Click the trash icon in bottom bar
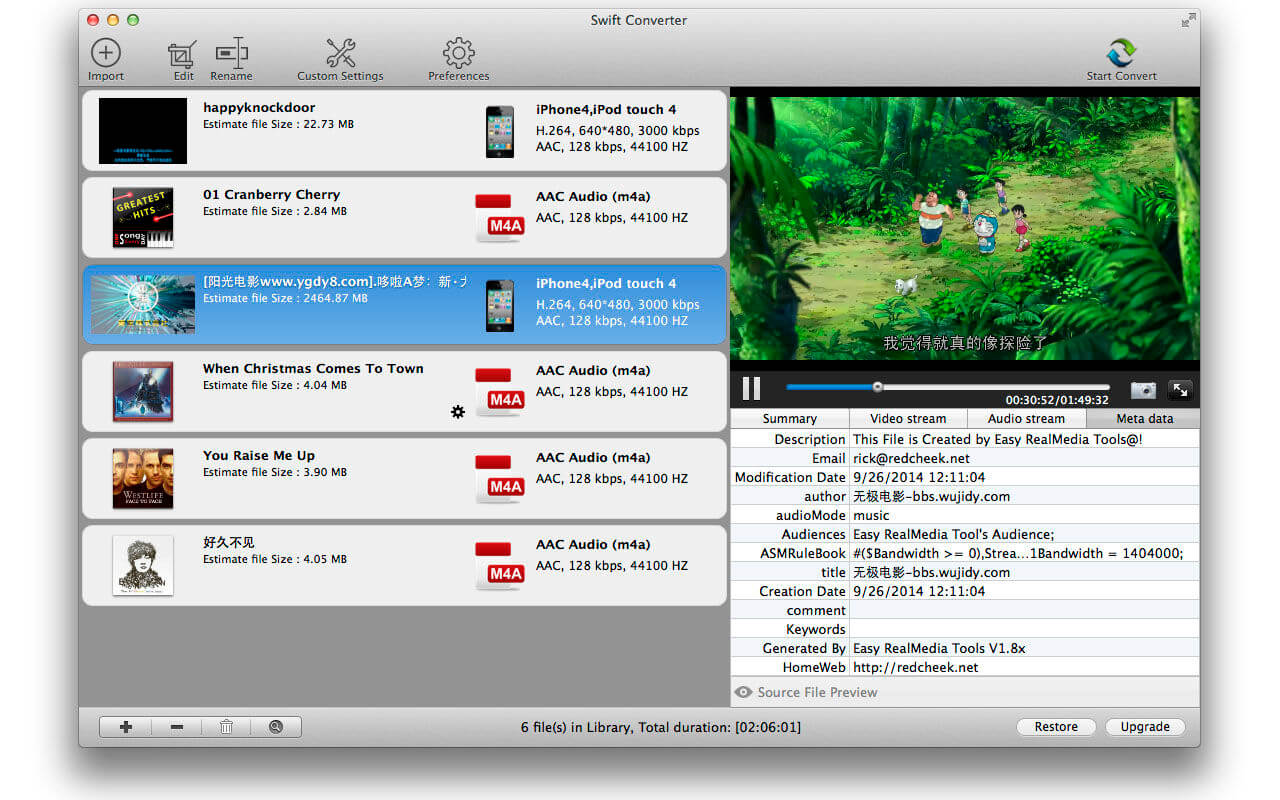 [226, 727]
